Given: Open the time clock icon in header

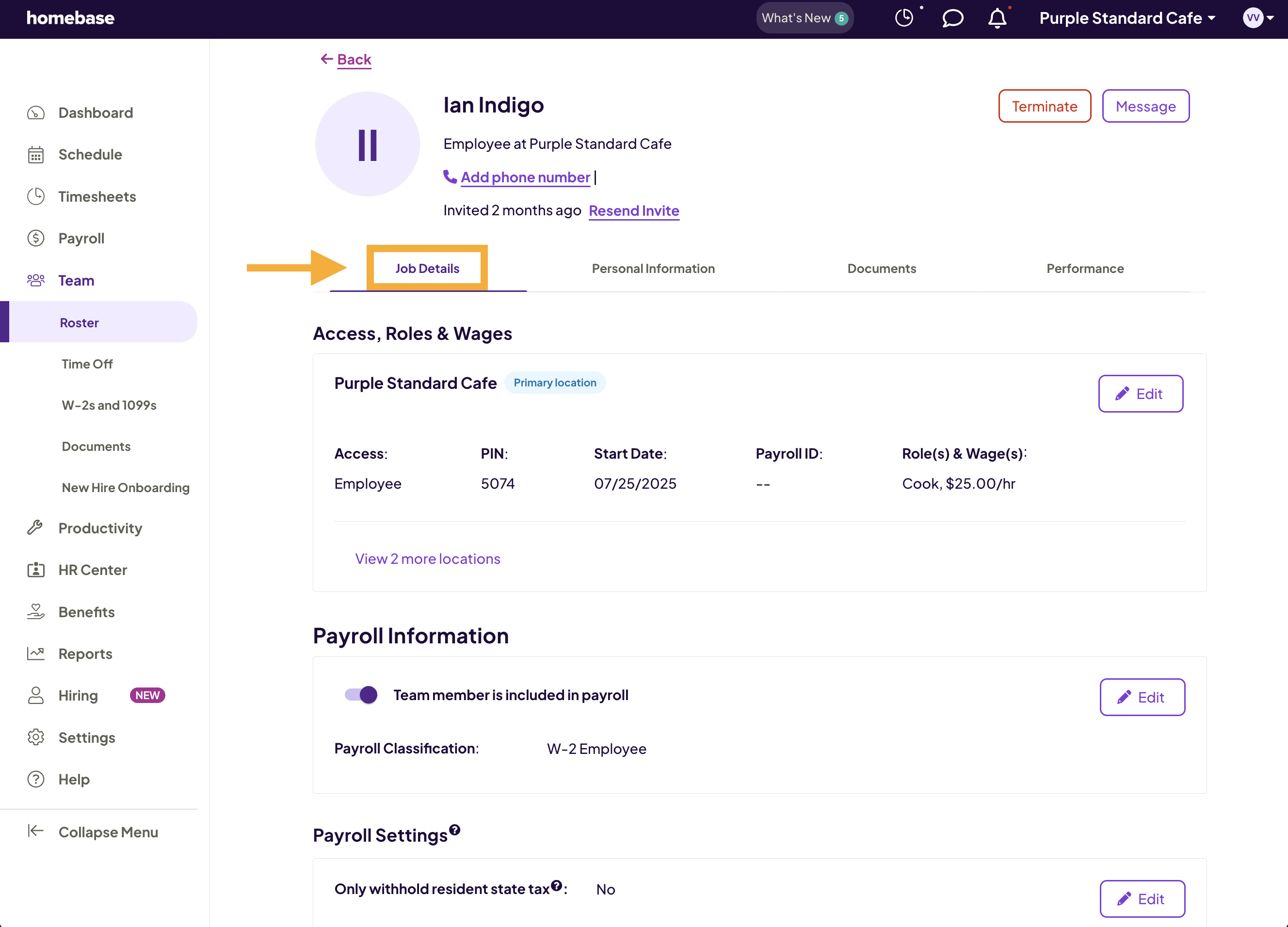Looking at the screenshot, I should pyautogui.click(x=903, y=18).
